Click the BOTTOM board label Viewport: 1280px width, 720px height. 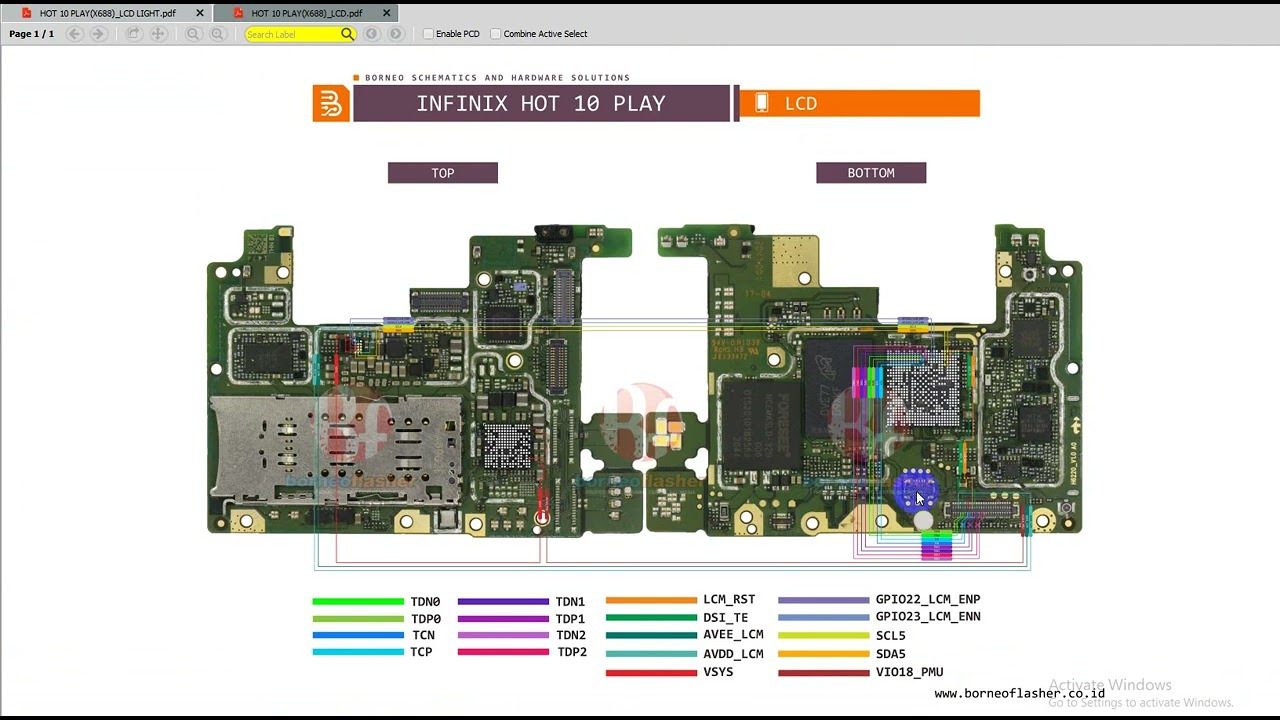point(871,173)
